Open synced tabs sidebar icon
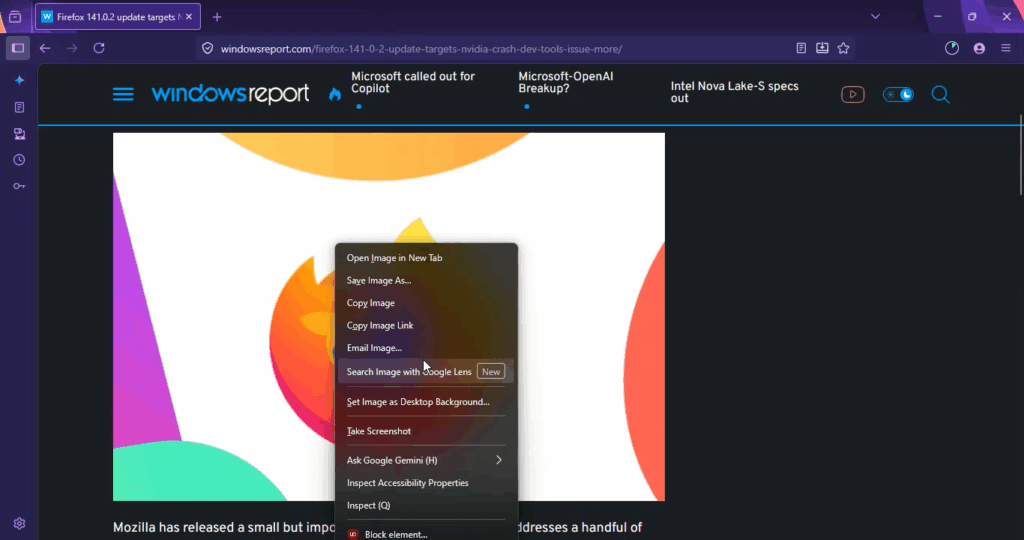1024x540 pixels. (x=19, y=134)
